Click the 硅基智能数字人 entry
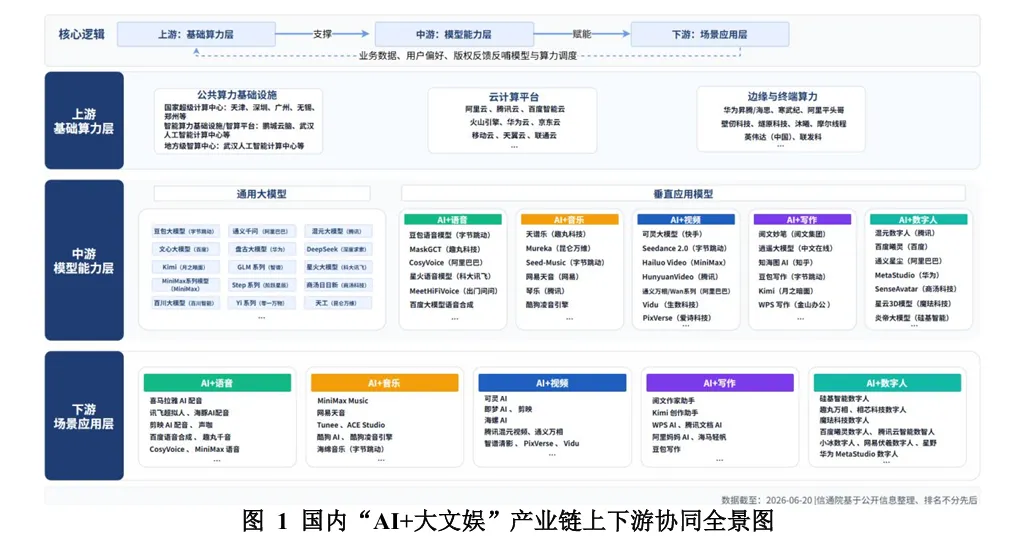Screen dimensions: 1015x555 pos(844,399)
